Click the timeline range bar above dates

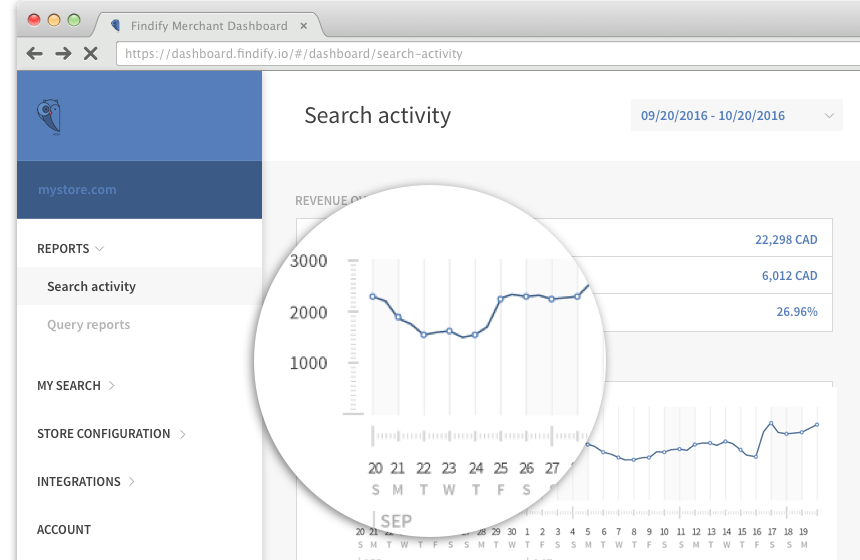(470, 435)
